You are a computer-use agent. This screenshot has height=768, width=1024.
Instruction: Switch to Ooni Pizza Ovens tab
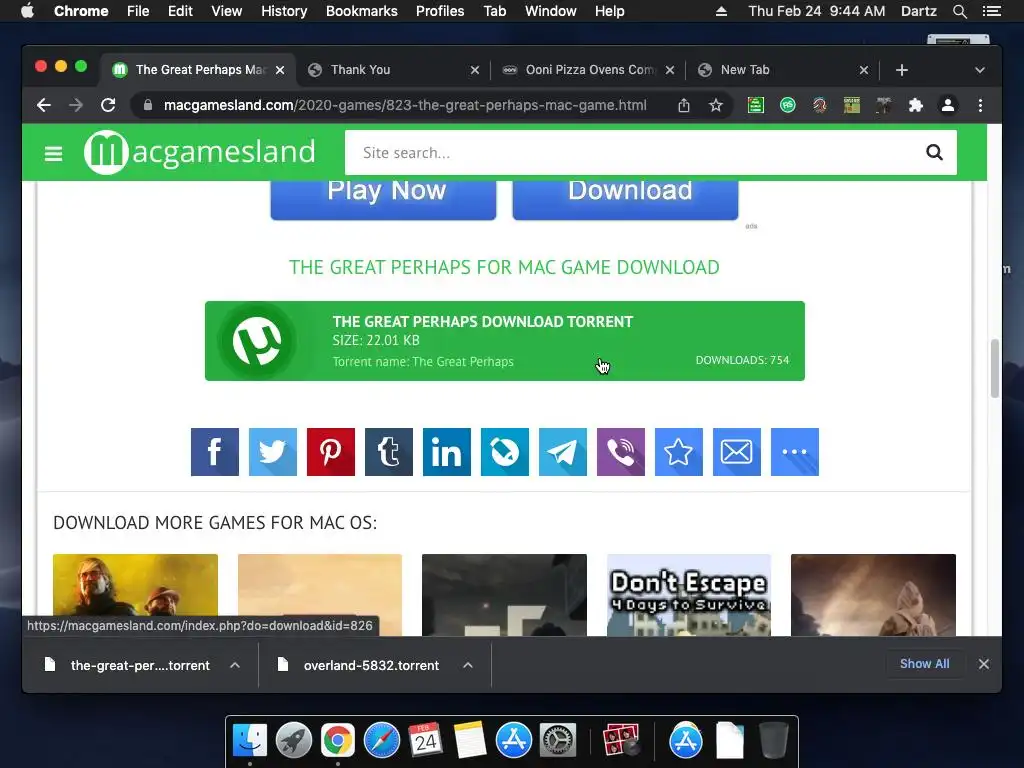(589, 70)
